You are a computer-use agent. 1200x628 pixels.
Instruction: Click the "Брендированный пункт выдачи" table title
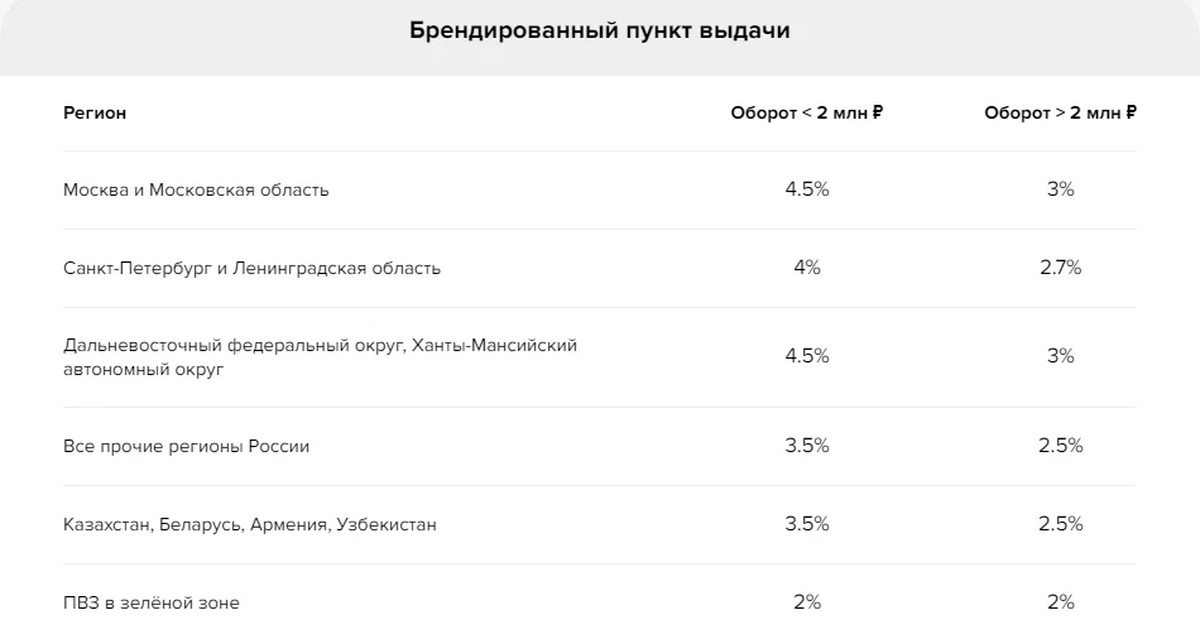tap(599, 31)
